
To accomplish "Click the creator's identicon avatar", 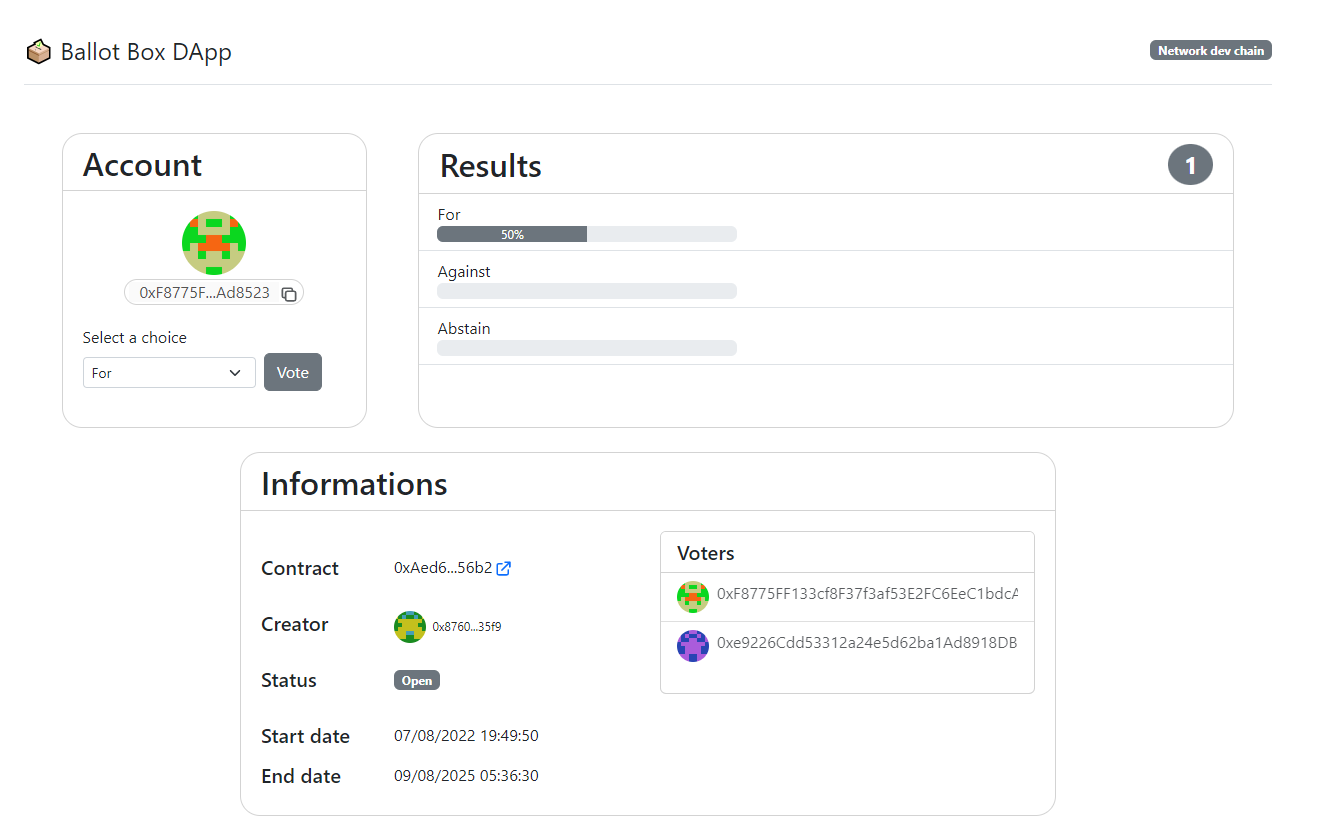I will (410, 627).
